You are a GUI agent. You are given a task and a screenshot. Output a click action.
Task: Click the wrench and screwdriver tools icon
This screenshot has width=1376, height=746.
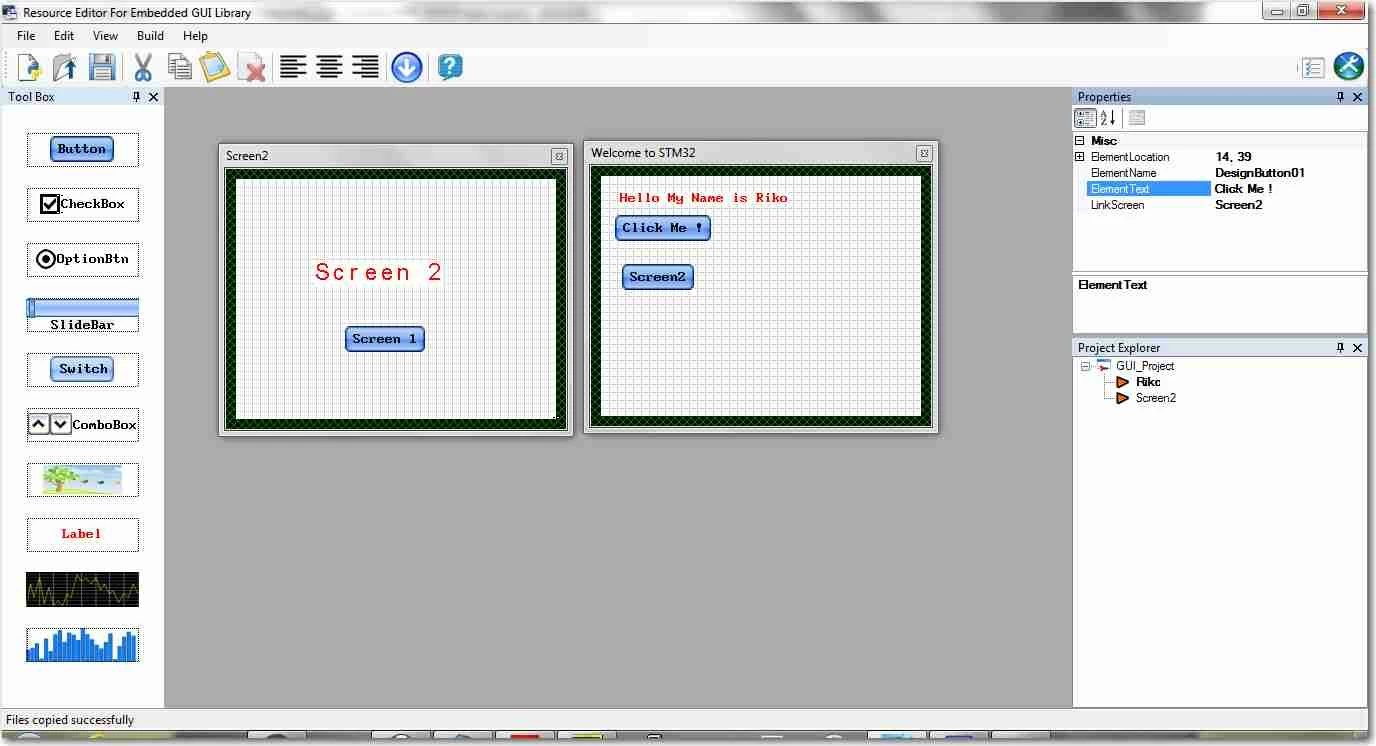1349,66
